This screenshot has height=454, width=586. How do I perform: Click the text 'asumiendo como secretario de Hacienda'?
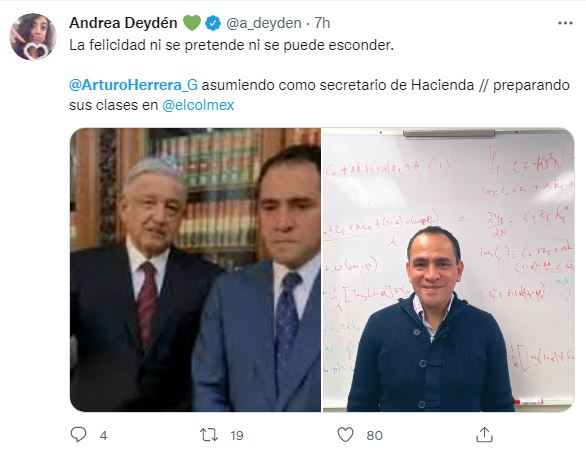[x=338, y=85]
